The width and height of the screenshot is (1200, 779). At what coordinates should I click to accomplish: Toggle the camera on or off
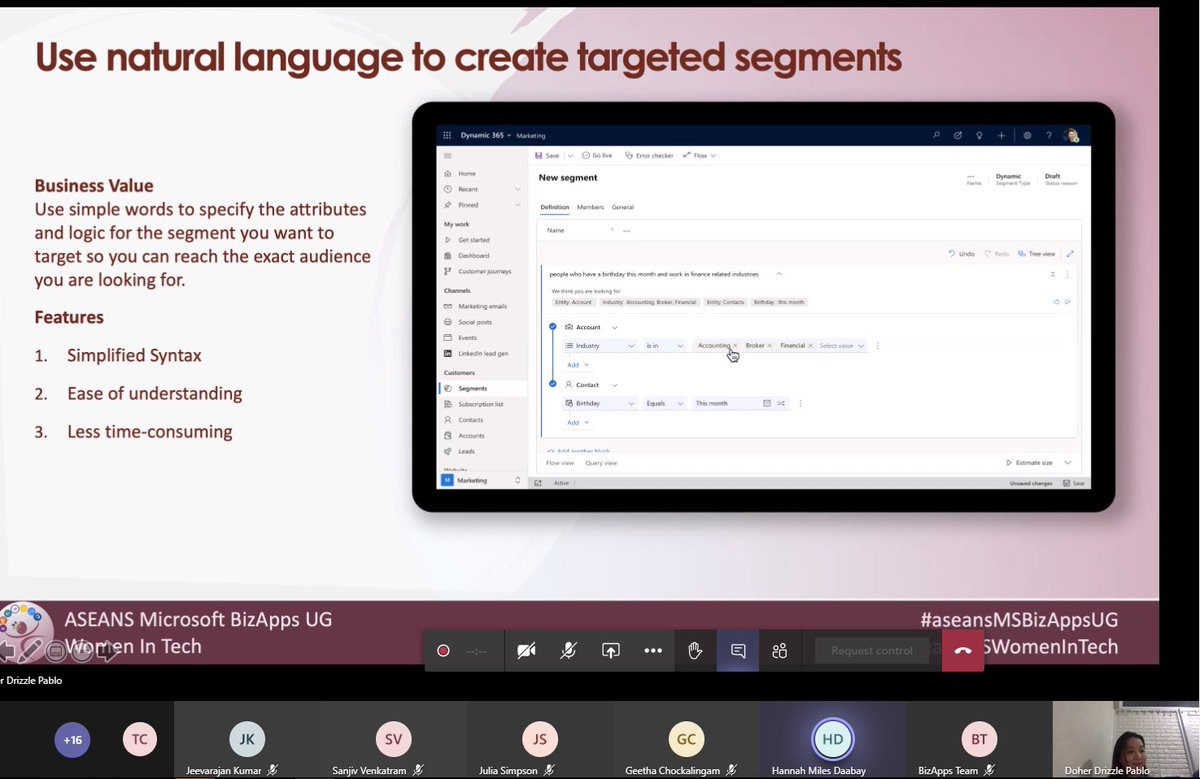(x=526, y=650)
